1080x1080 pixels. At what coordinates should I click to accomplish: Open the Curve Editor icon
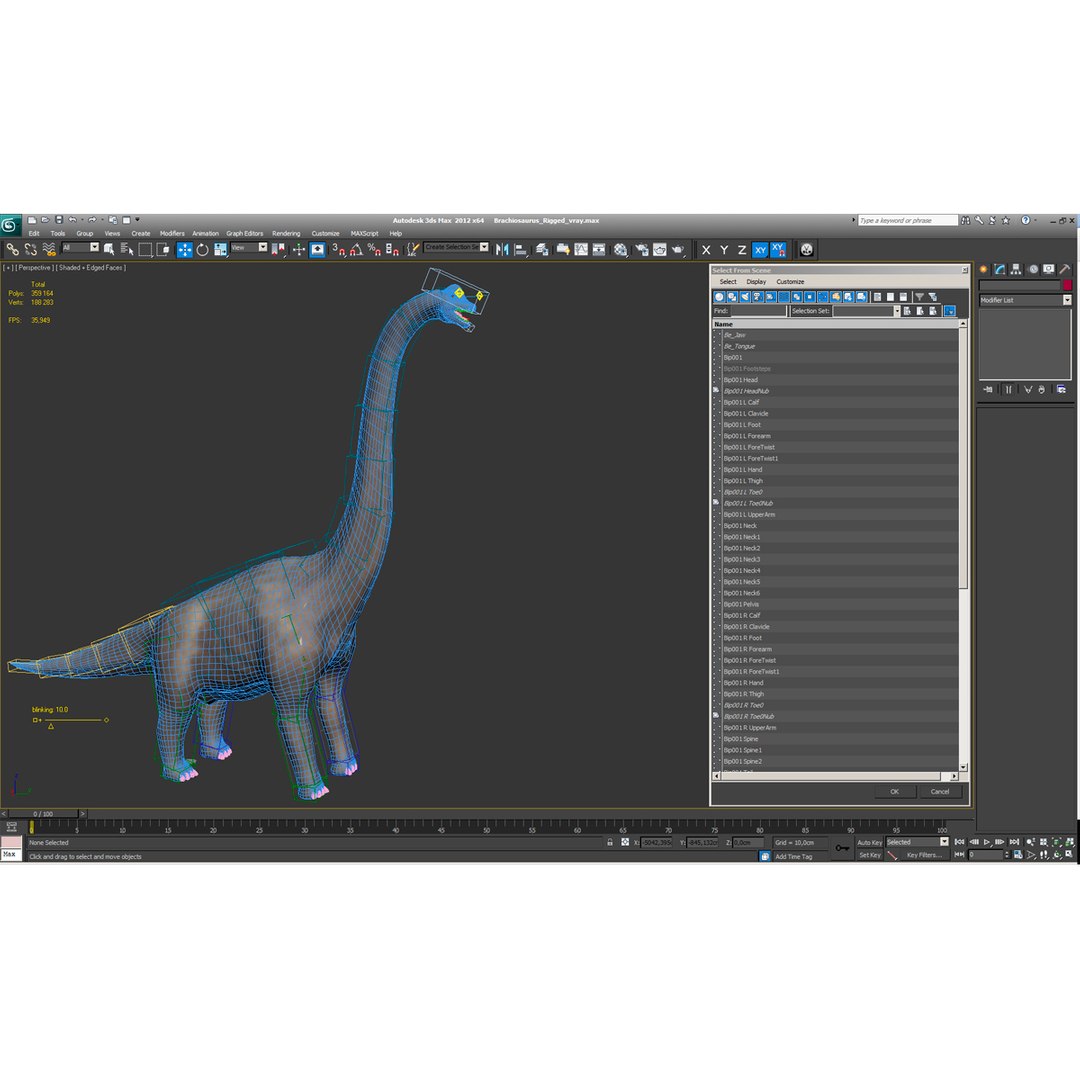[581, 249]
